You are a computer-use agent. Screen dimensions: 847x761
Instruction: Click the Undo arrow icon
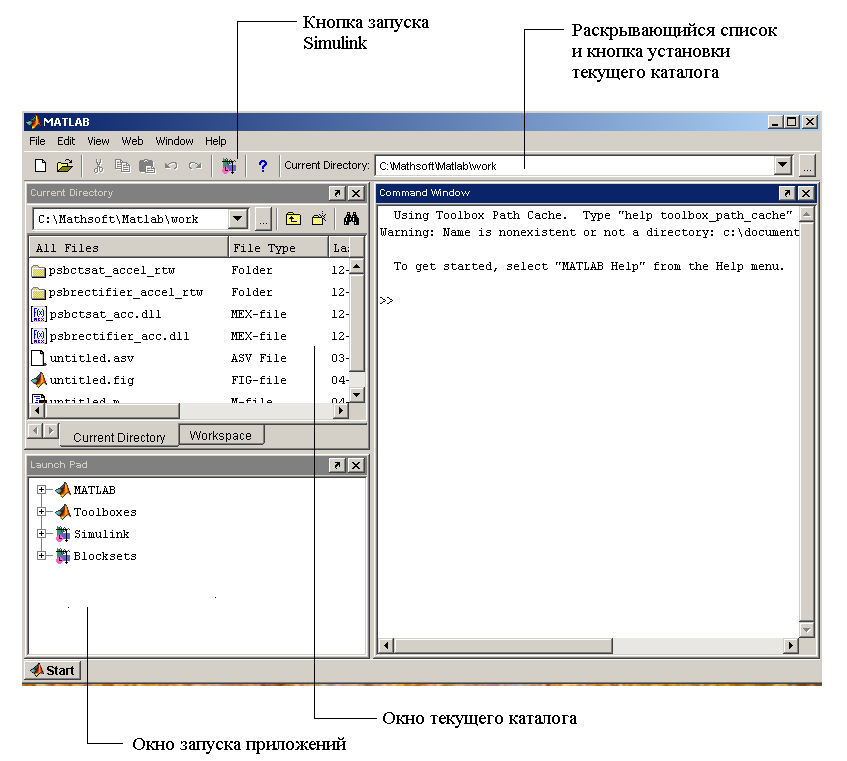pyautogui.click(x=171, y=166)
